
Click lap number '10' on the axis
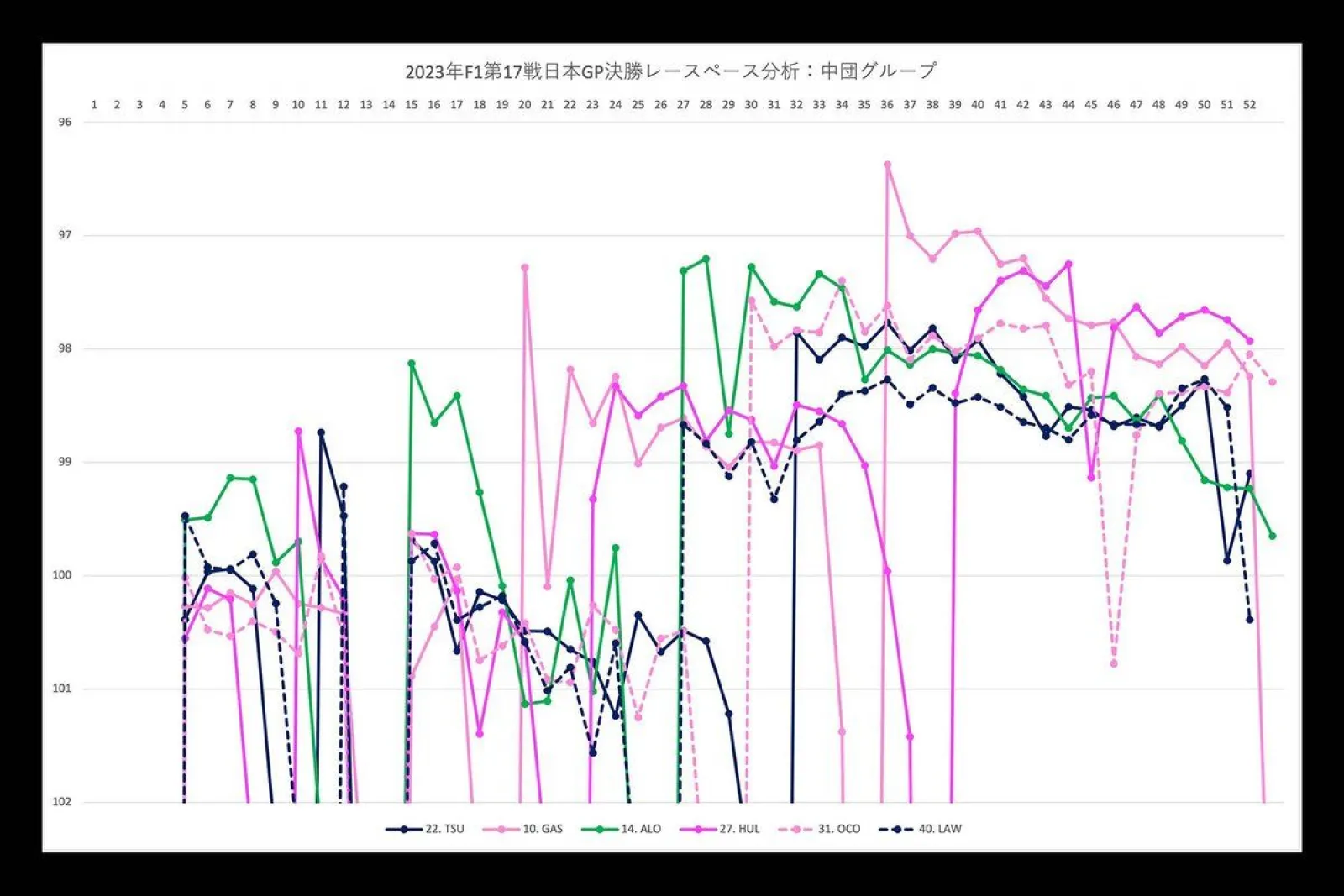tap(298, 105)
